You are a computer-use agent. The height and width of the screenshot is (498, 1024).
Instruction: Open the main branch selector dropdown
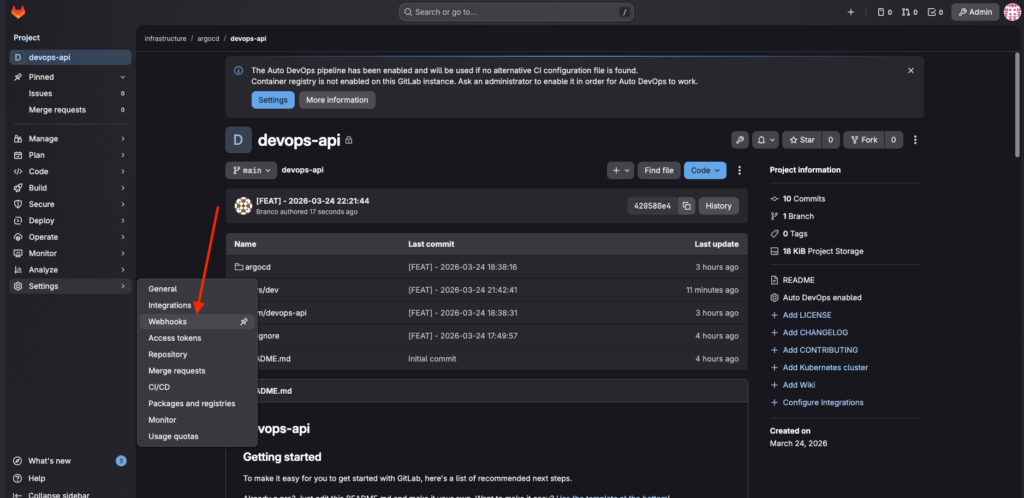(250, 171)
